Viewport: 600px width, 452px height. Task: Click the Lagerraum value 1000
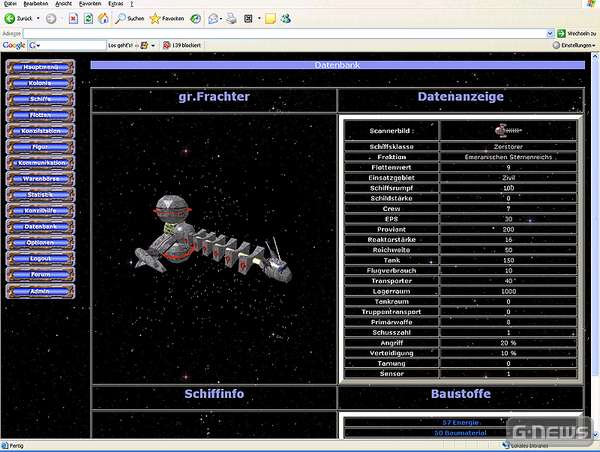pyautogui.click(x=509, y=291)
